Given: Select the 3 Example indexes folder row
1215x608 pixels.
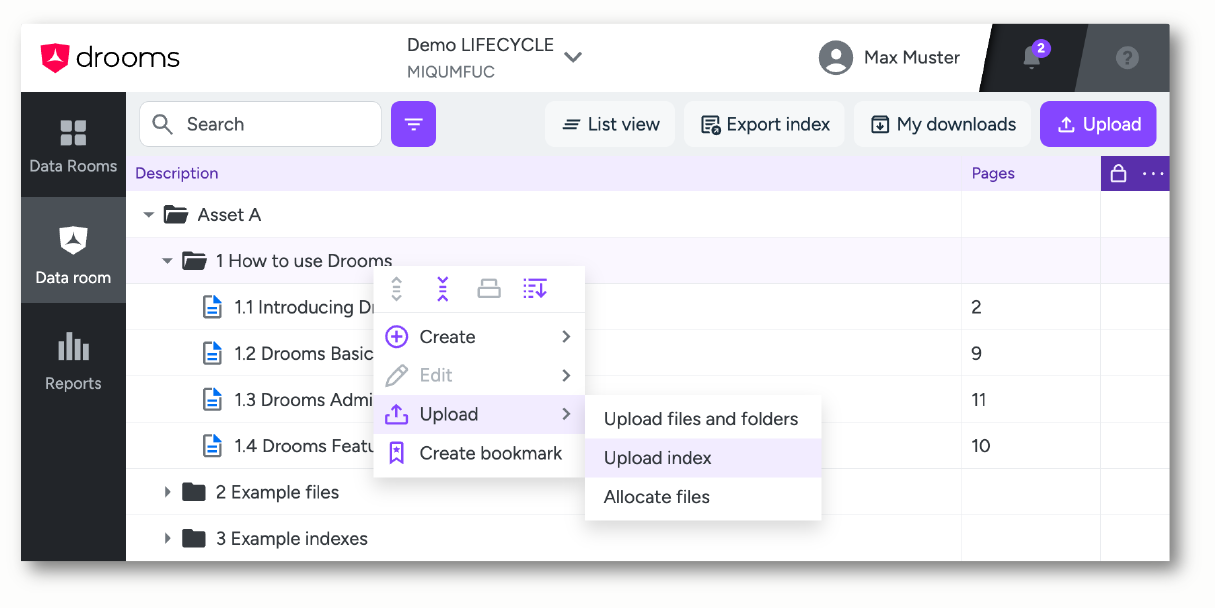Looking at the screenshot, I should coord(648,538).
